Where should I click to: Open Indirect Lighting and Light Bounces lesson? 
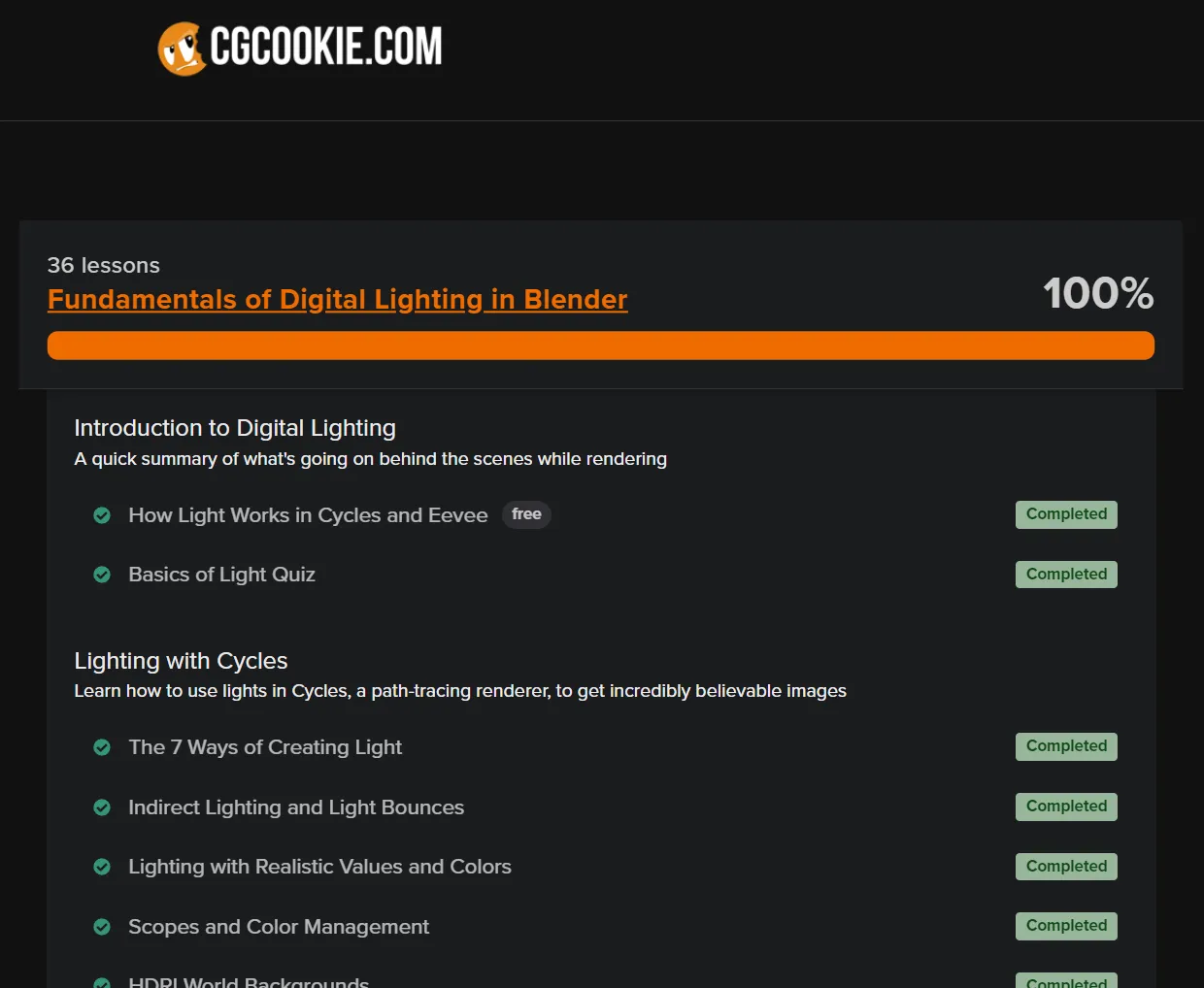(296, 807)
